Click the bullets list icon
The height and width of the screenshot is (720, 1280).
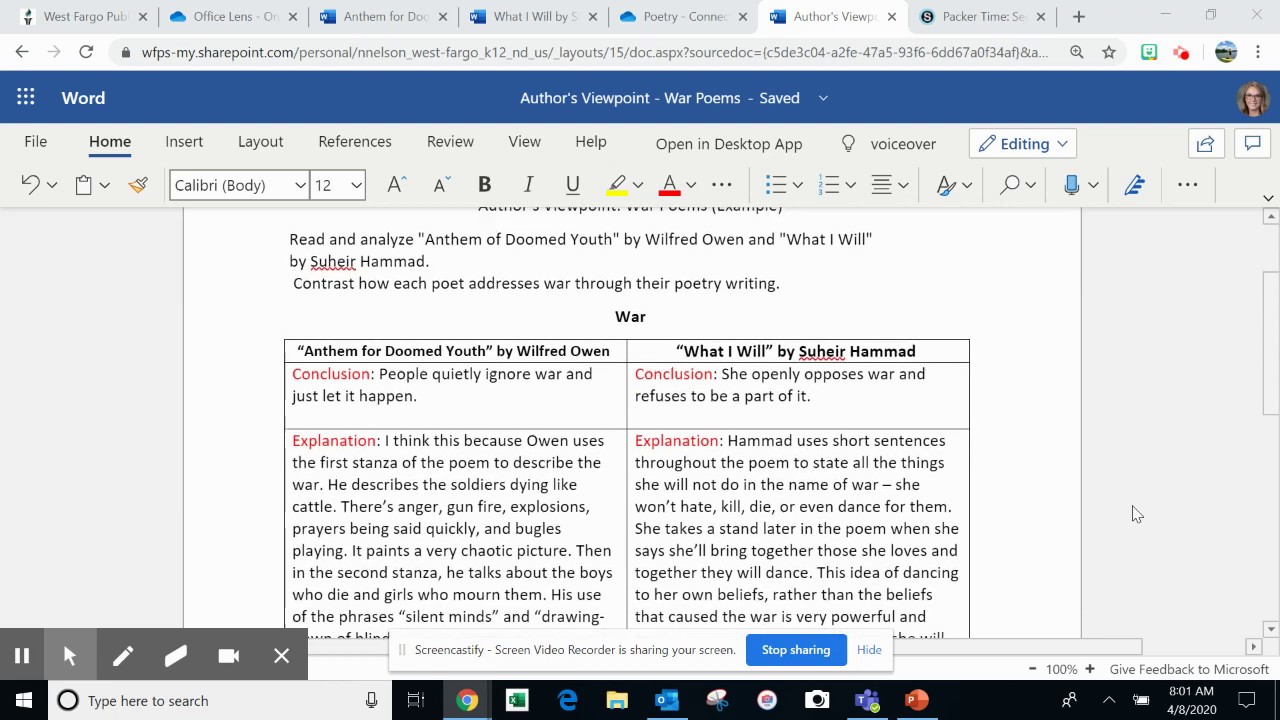[776, 184]
